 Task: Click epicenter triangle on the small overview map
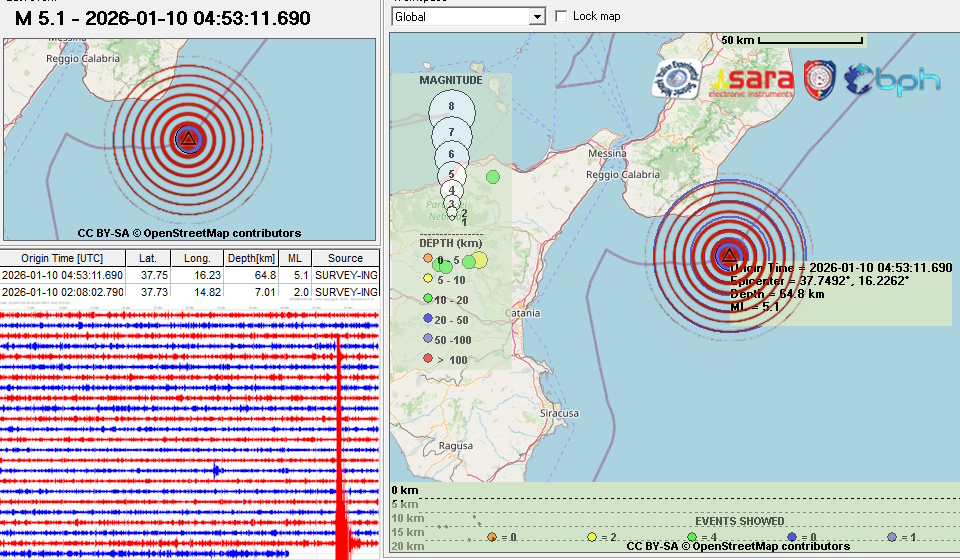pos(187,139)
